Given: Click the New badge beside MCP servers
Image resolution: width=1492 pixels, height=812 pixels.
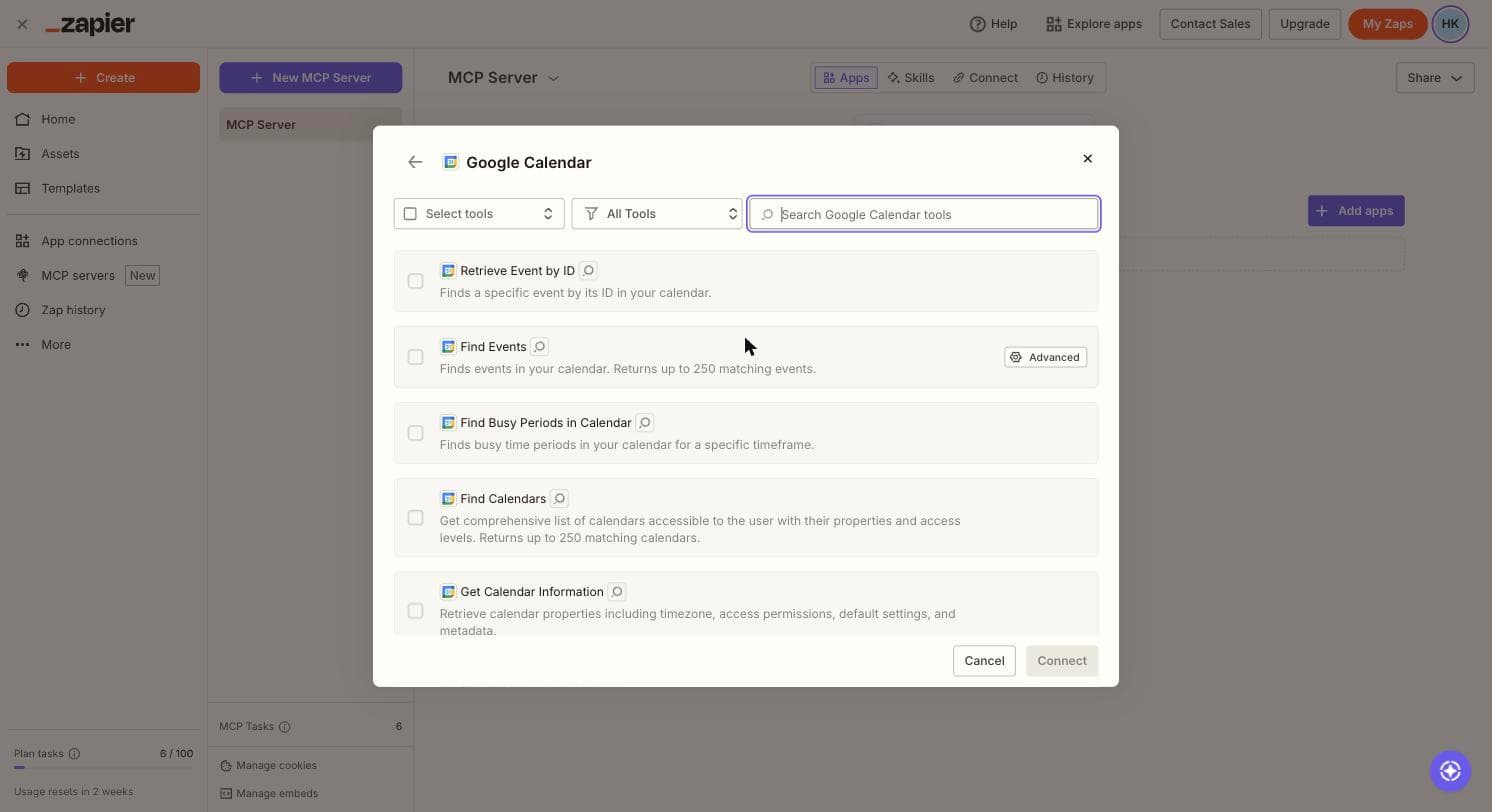Looking at the screenshot, I should (x=142, y=275).
